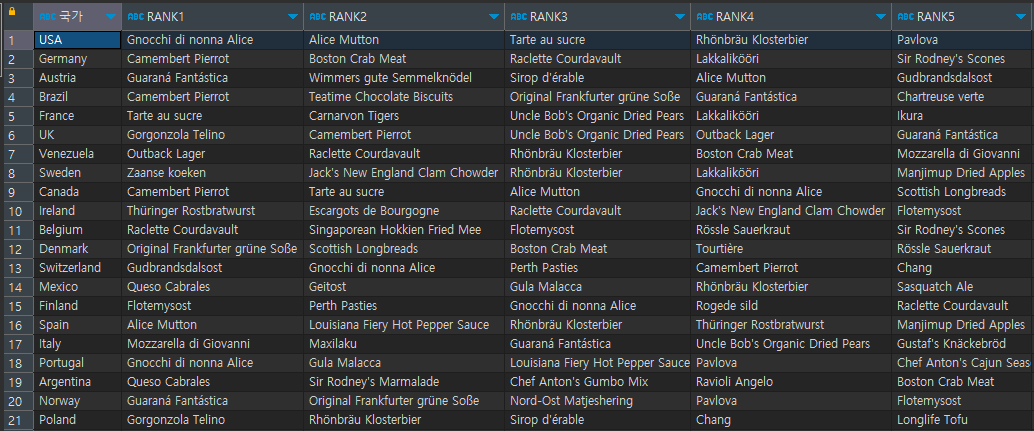Screen dimensions: 1034x431
Task: Click Ikura in France row
Action: [963, 116]
